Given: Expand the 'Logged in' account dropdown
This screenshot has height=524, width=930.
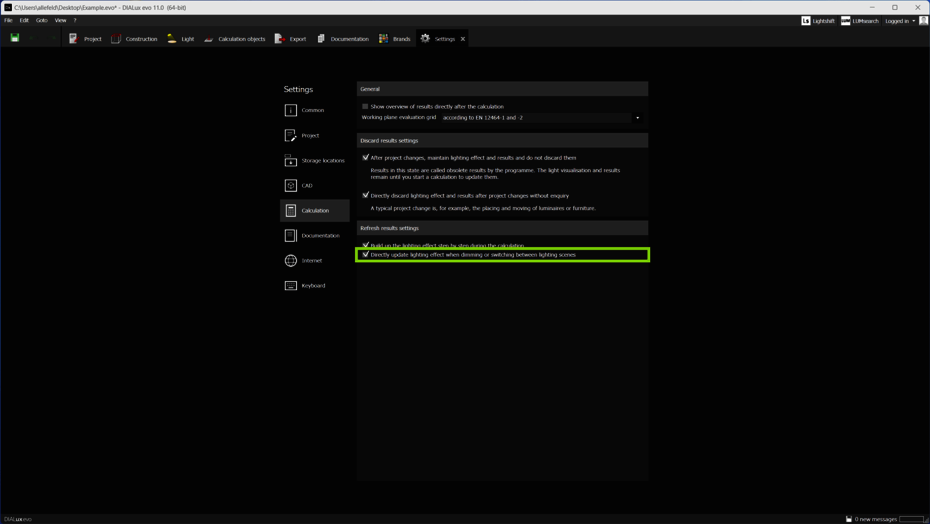Looking at the screenshot, I should click(900, 21).
